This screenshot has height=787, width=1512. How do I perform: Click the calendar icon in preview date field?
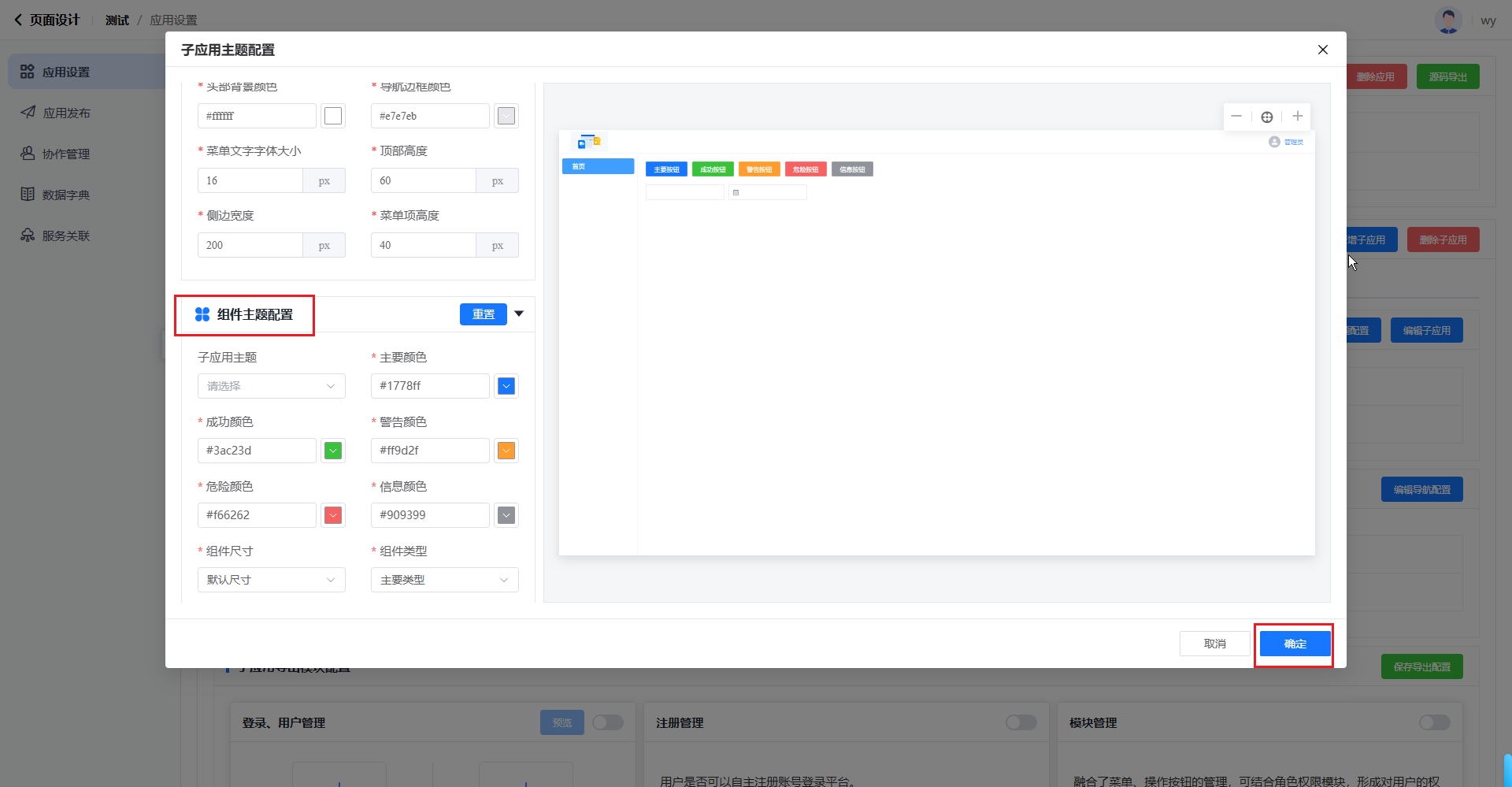(736, 192)
